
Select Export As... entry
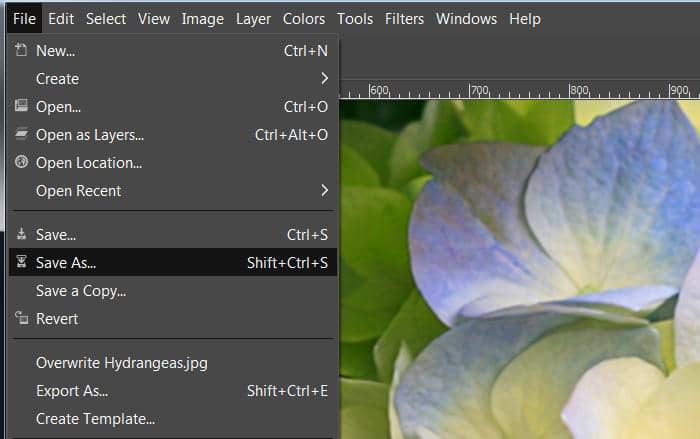[173, 391]
